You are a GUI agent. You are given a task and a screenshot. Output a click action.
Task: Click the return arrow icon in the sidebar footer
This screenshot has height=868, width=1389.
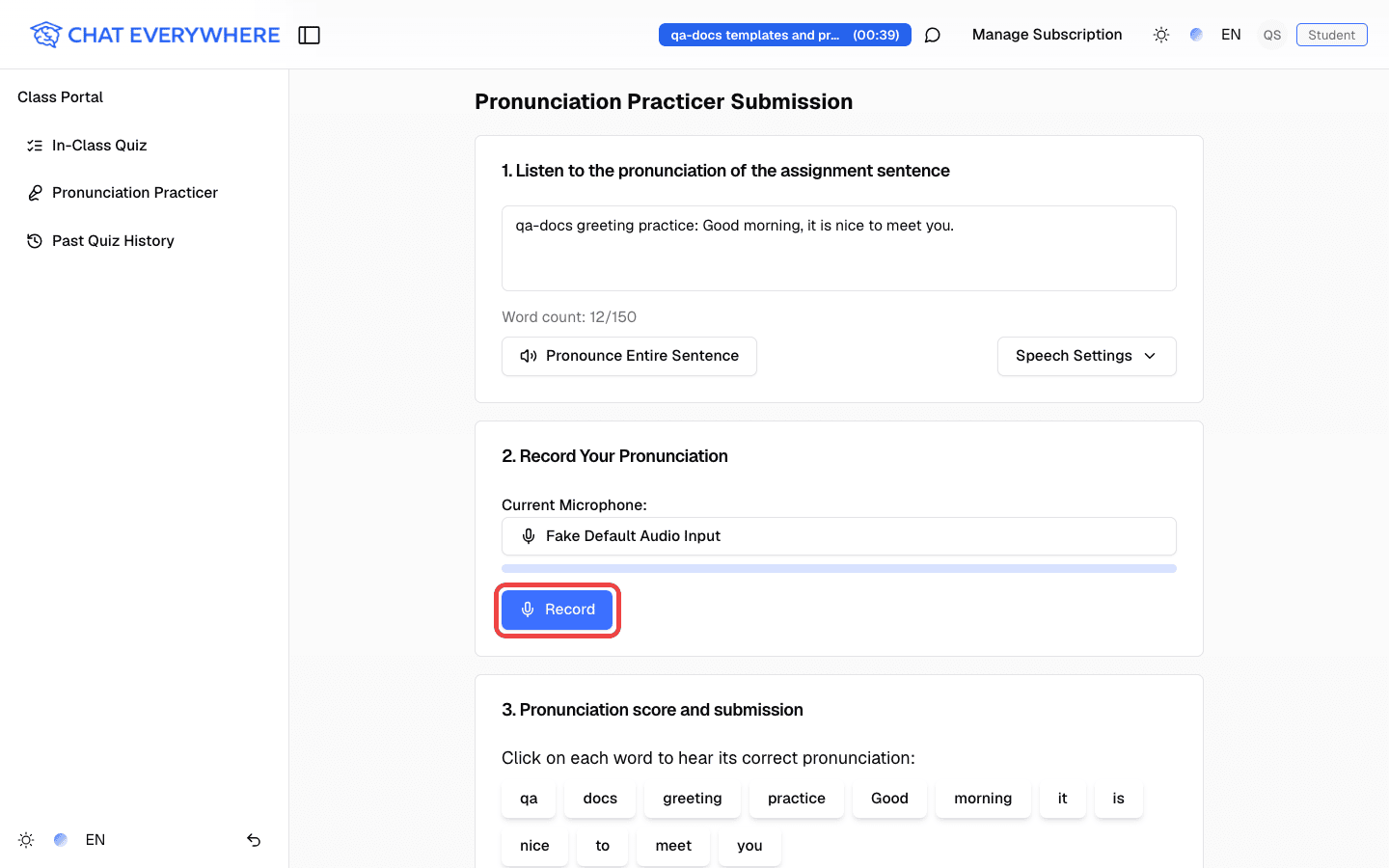click(254, 840)
